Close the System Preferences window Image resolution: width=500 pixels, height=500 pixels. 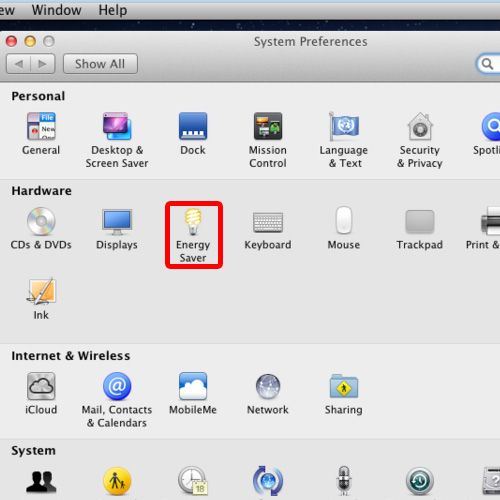coord(12,41)
